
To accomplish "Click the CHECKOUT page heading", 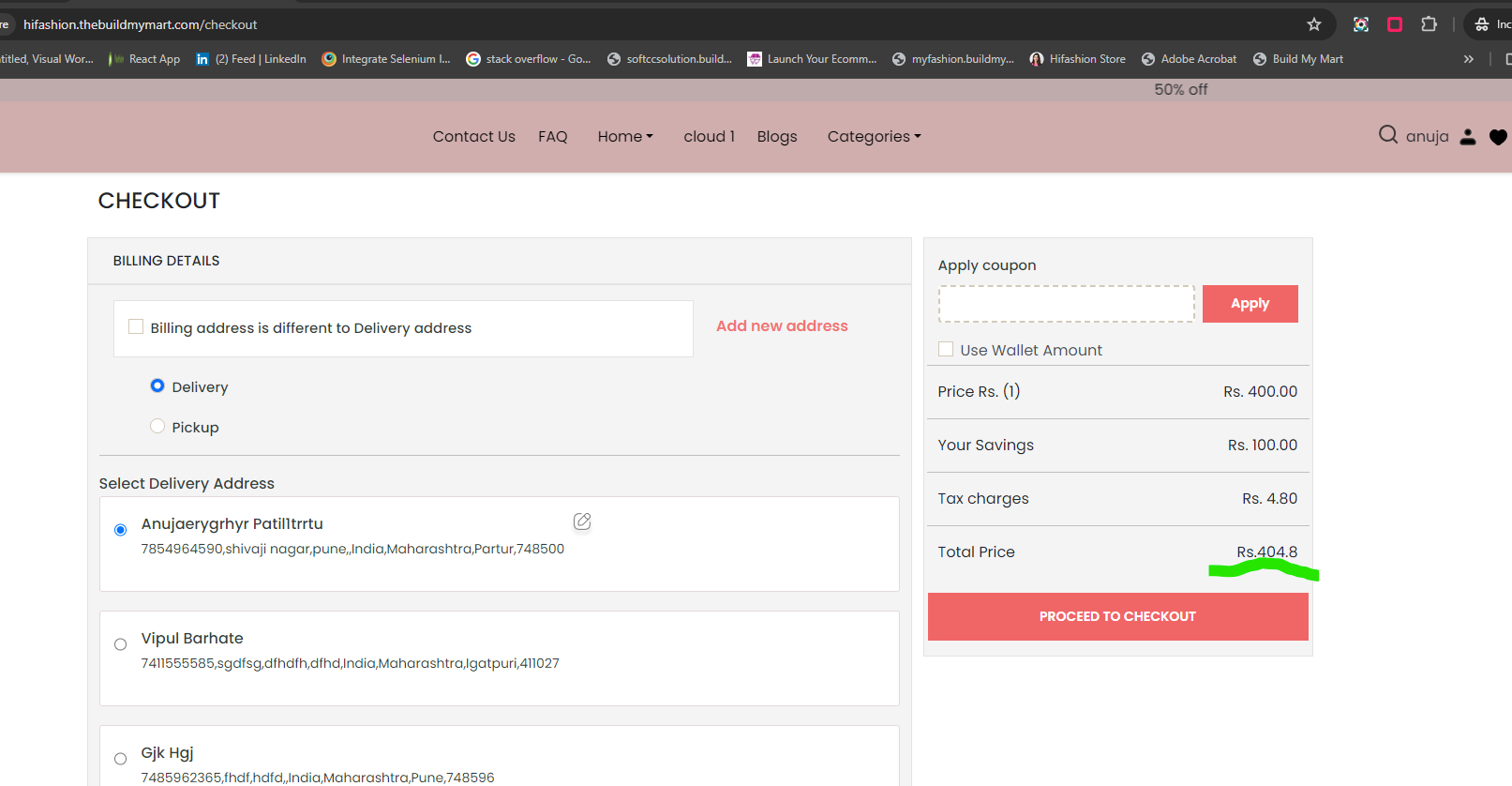I will pos(159,201).
